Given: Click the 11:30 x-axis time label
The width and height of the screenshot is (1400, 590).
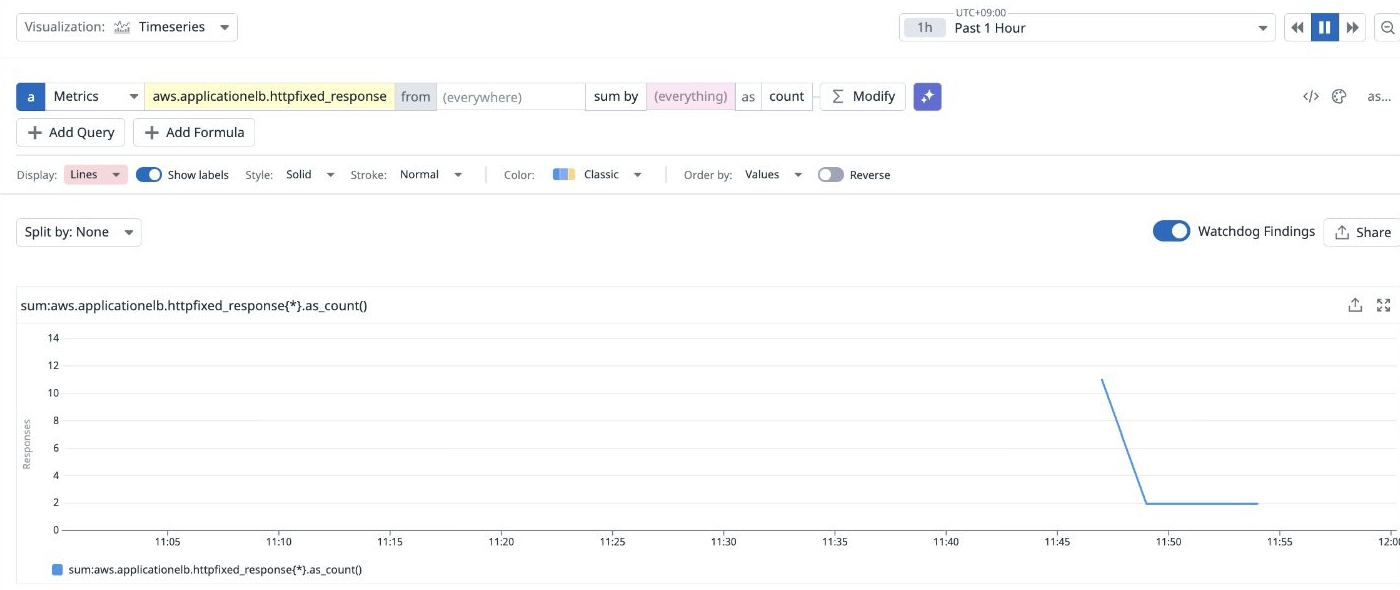Looking at the screenshot, I should tap(723, 541).
